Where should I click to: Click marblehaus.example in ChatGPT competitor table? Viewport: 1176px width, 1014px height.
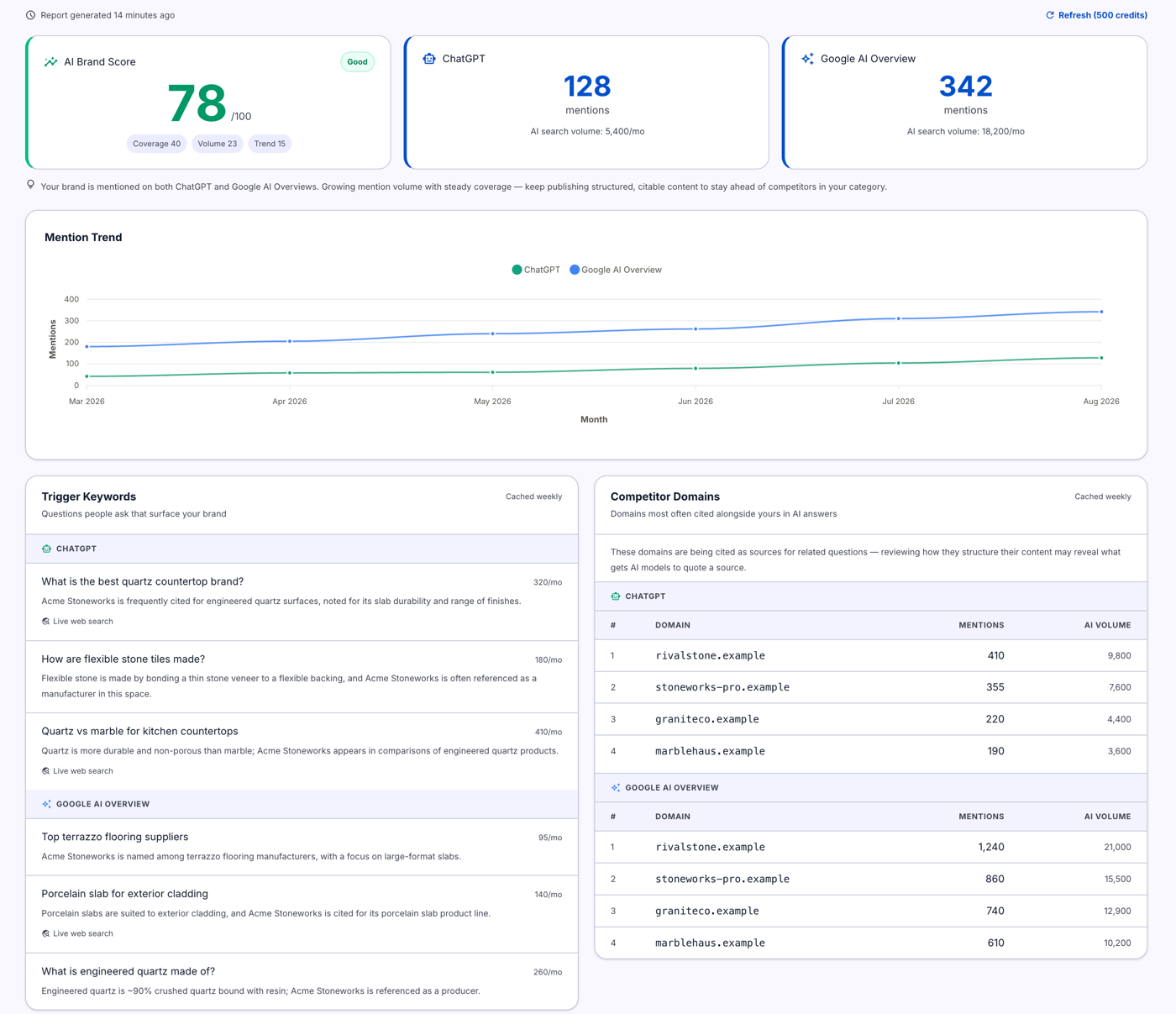711,751
